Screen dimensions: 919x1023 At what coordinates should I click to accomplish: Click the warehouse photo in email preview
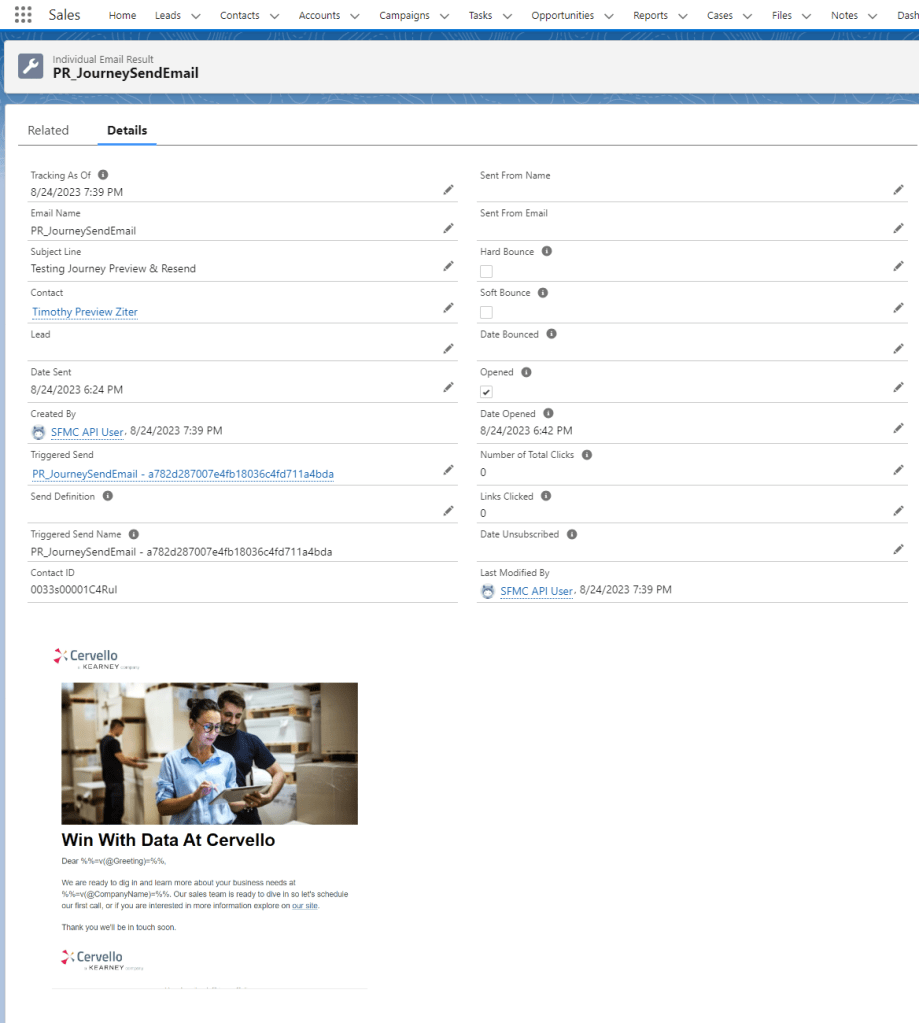pyautogui.click(x=209, y=753)
